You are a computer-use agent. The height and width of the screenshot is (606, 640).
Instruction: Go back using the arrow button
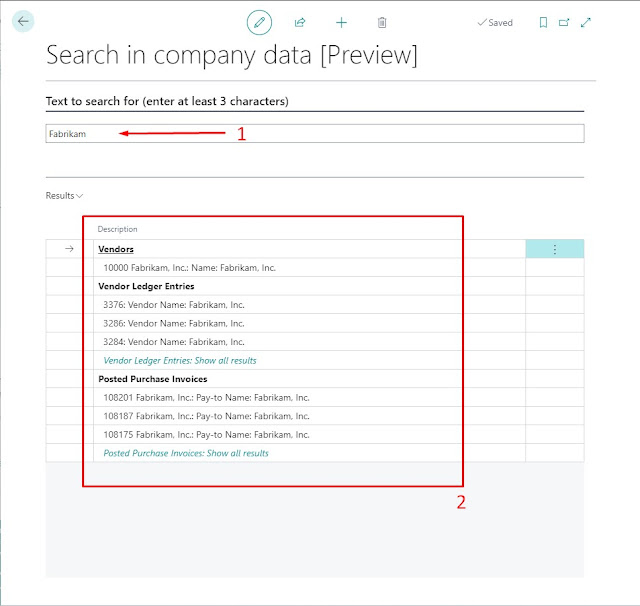tap(23, 22)
